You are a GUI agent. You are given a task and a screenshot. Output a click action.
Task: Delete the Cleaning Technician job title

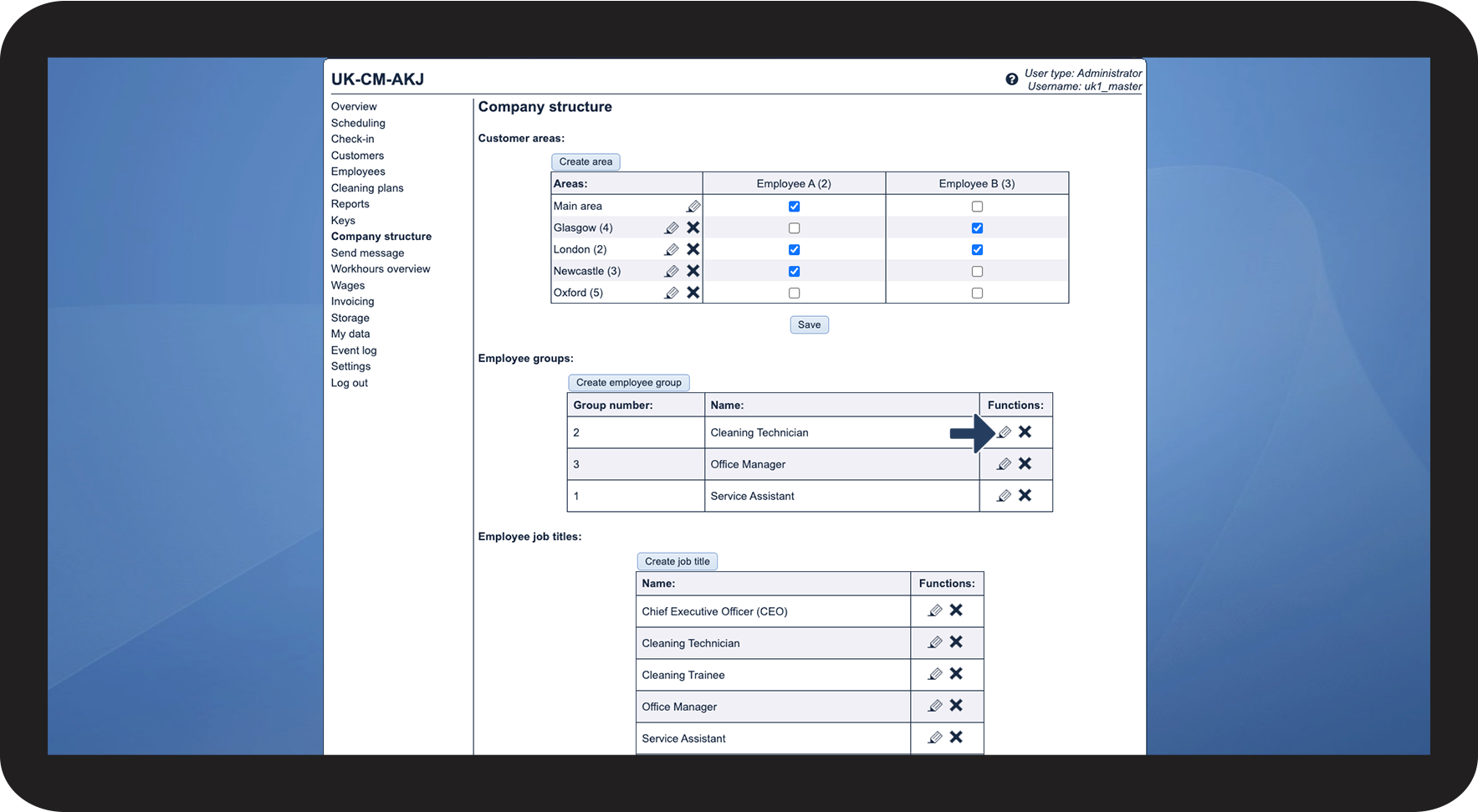956,641
